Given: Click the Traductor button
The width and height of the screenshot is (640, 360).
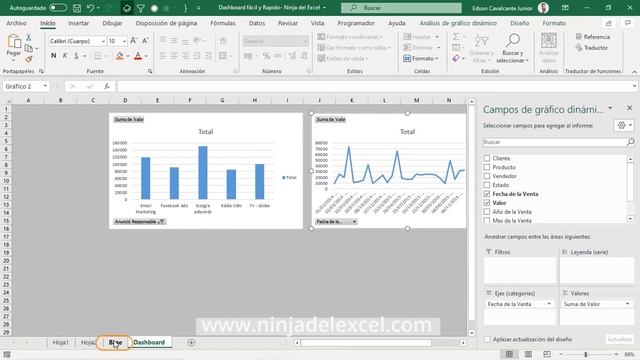Looking at the screenshot, I should pyautogui.click(x=592, y=48).
